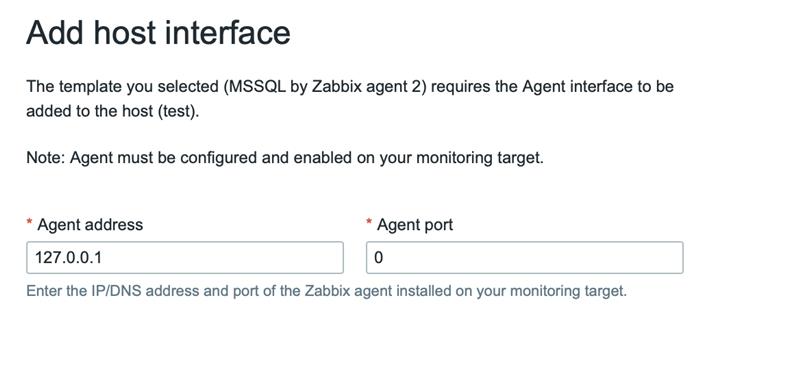Focus the Agent port input field
The height and width of the screenshot is (367, 800).
[x=524, y=257]
